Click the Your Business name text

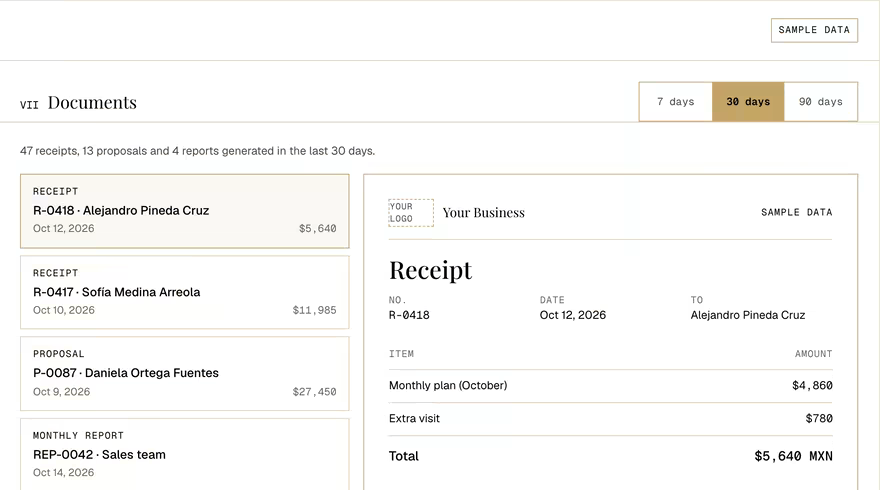pyautogui.click(x=483, y=213)
